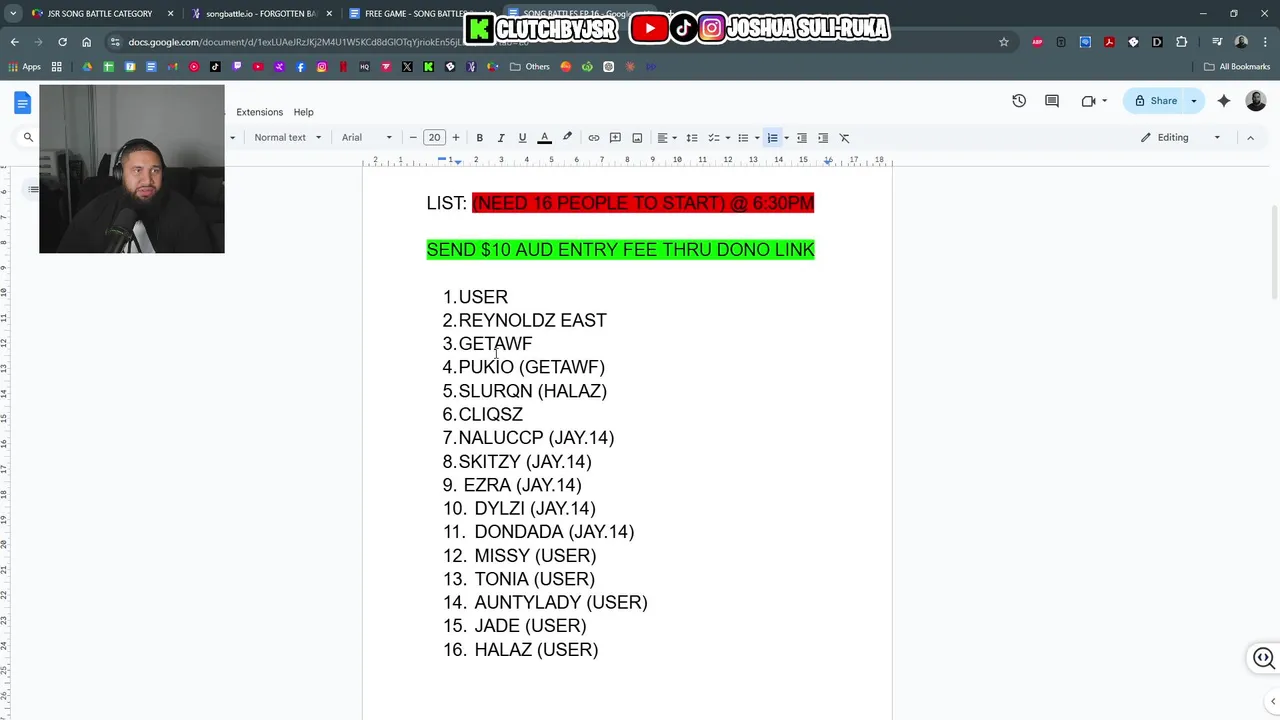Click the add comment icon in toolbar
The width and height of the screenshot is (1280, 720).
coord(615,138)
